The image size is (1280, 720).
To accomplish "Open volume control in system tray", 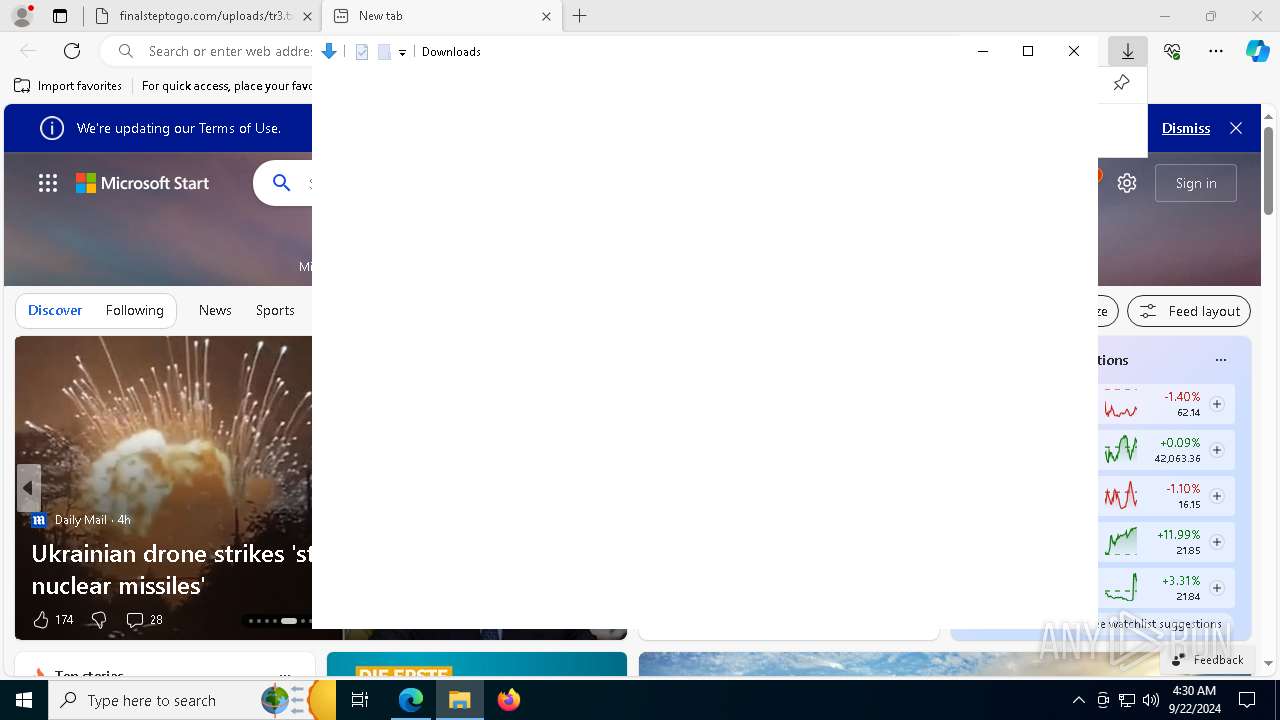I will [1151, 700].
